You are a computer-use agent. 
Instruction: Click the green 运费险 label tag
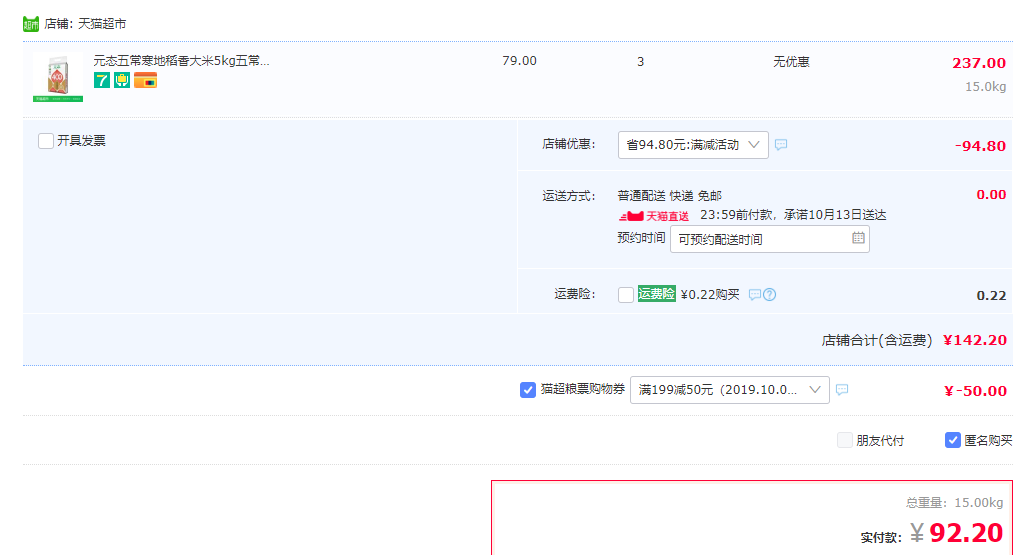coord(656,294)
